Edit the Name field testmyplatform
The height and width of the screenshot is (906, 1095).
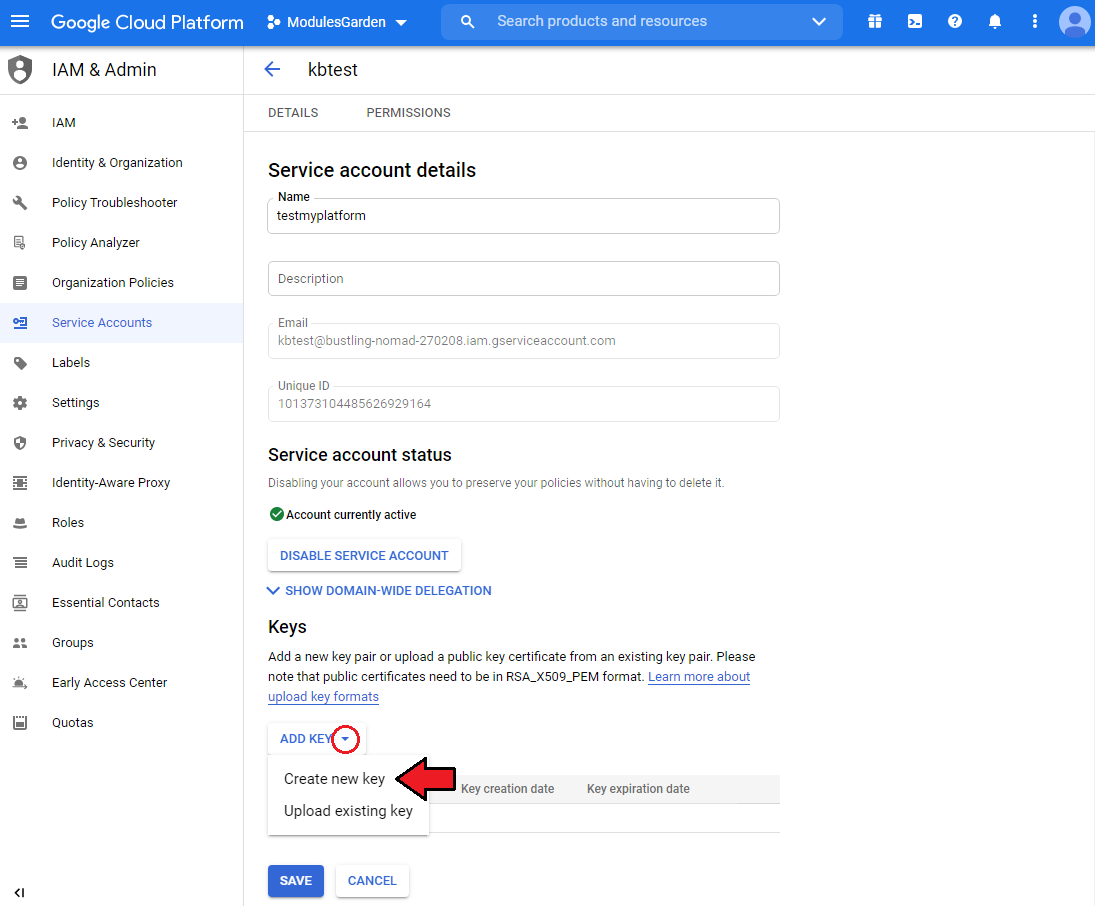(524, 216)
